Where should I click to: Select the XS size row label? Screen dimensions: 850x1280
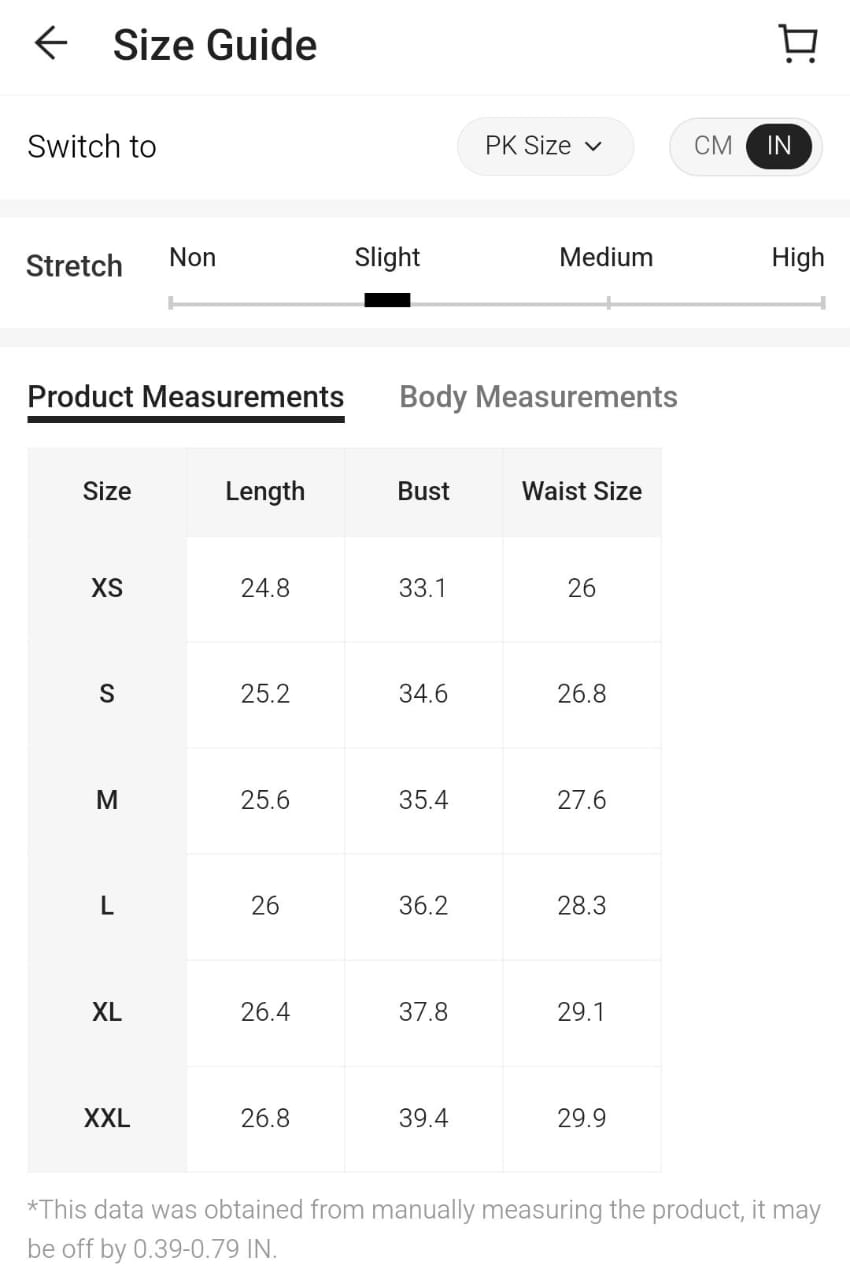click(x=107, y=588)
